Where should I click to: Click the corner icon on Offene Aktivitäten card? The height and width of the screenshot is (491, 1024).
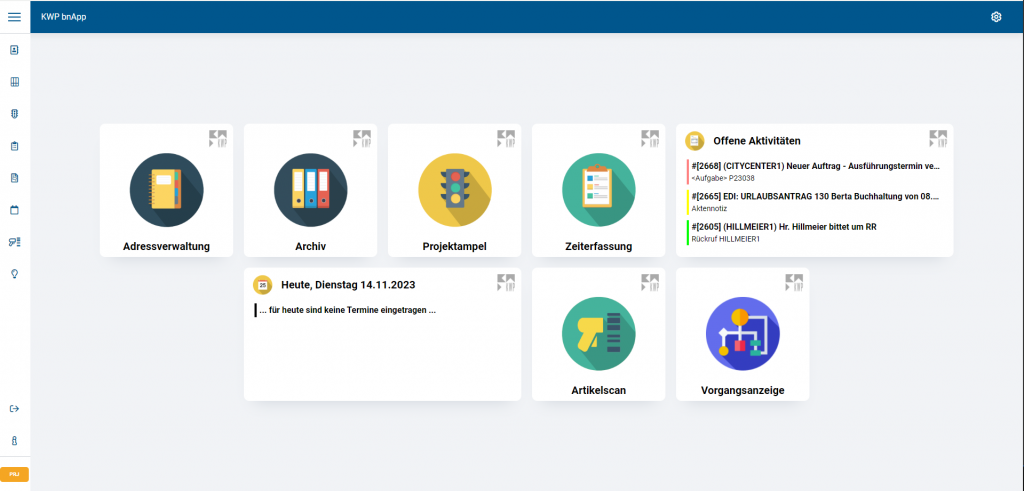tap(937, 139)
